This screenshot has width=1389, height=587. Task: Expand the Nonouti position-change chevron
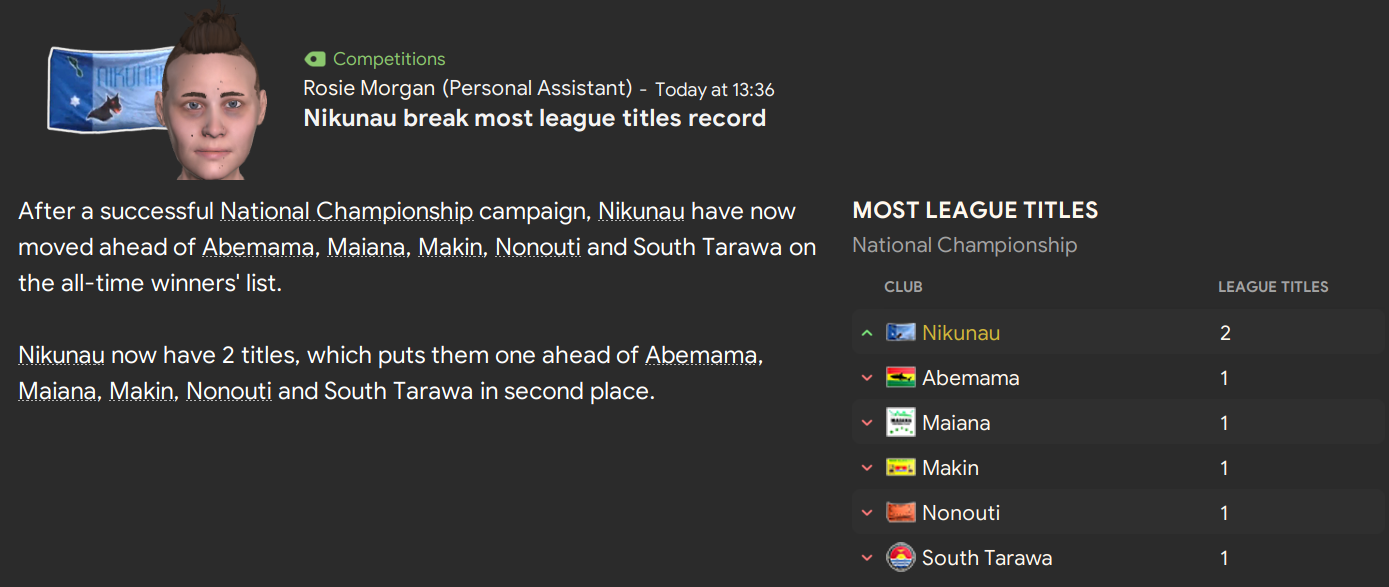(866, 513)
